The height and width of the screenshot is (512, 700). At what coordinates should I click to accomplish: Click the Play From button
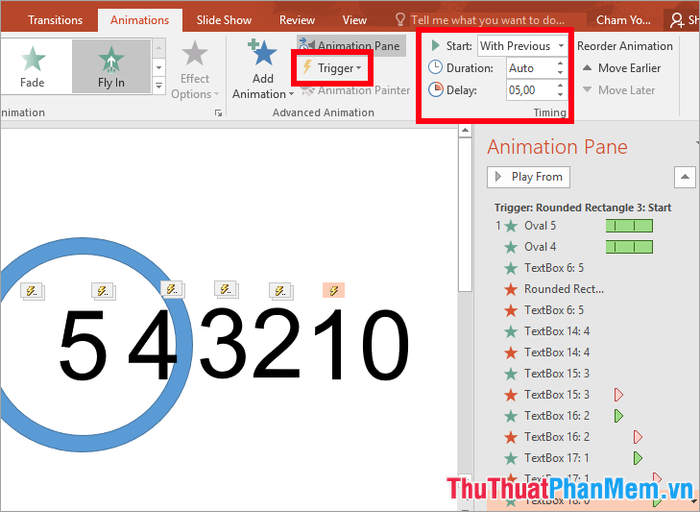529,177
